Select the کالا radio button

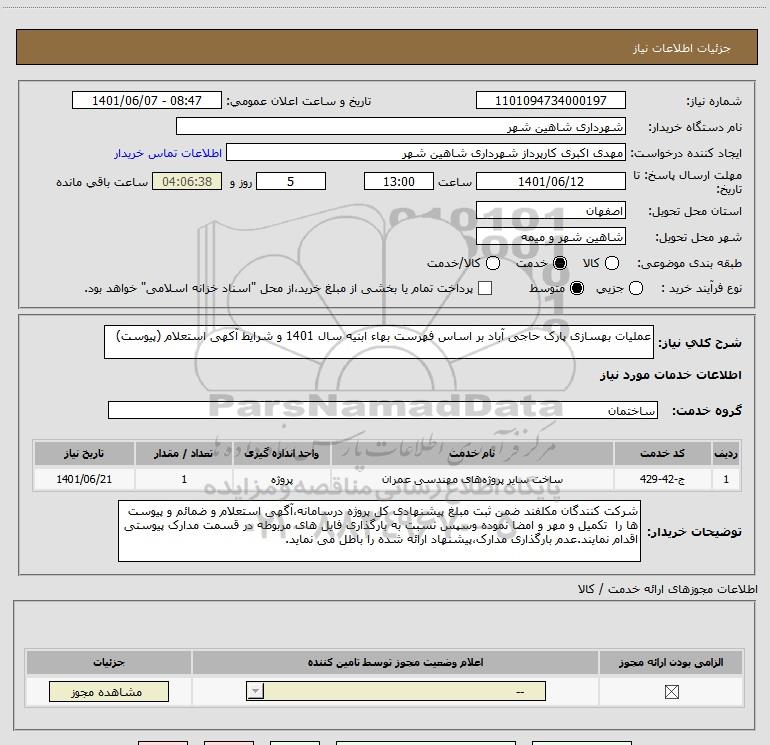611,263
